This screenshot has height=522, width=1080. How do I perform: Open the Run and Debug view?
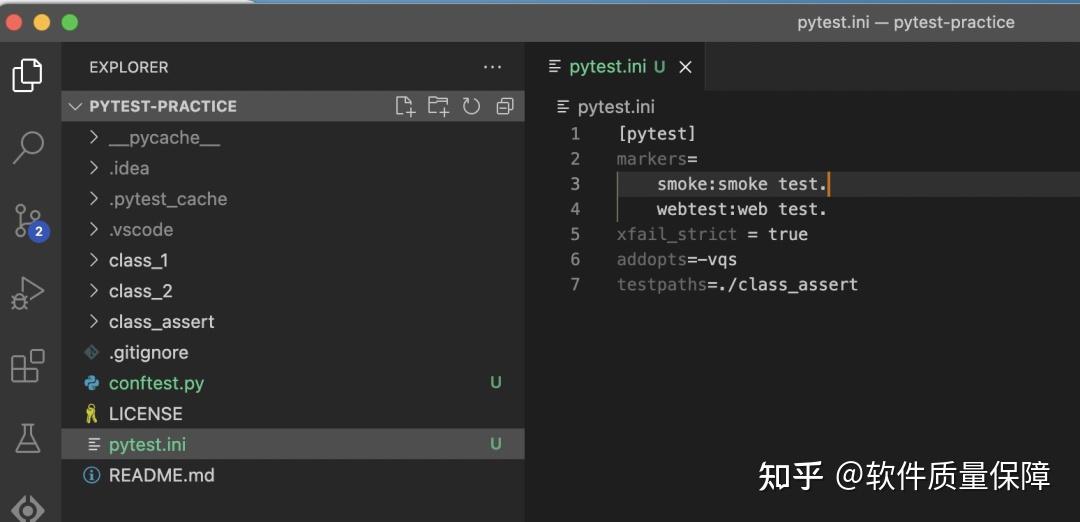tap(28, 293)
